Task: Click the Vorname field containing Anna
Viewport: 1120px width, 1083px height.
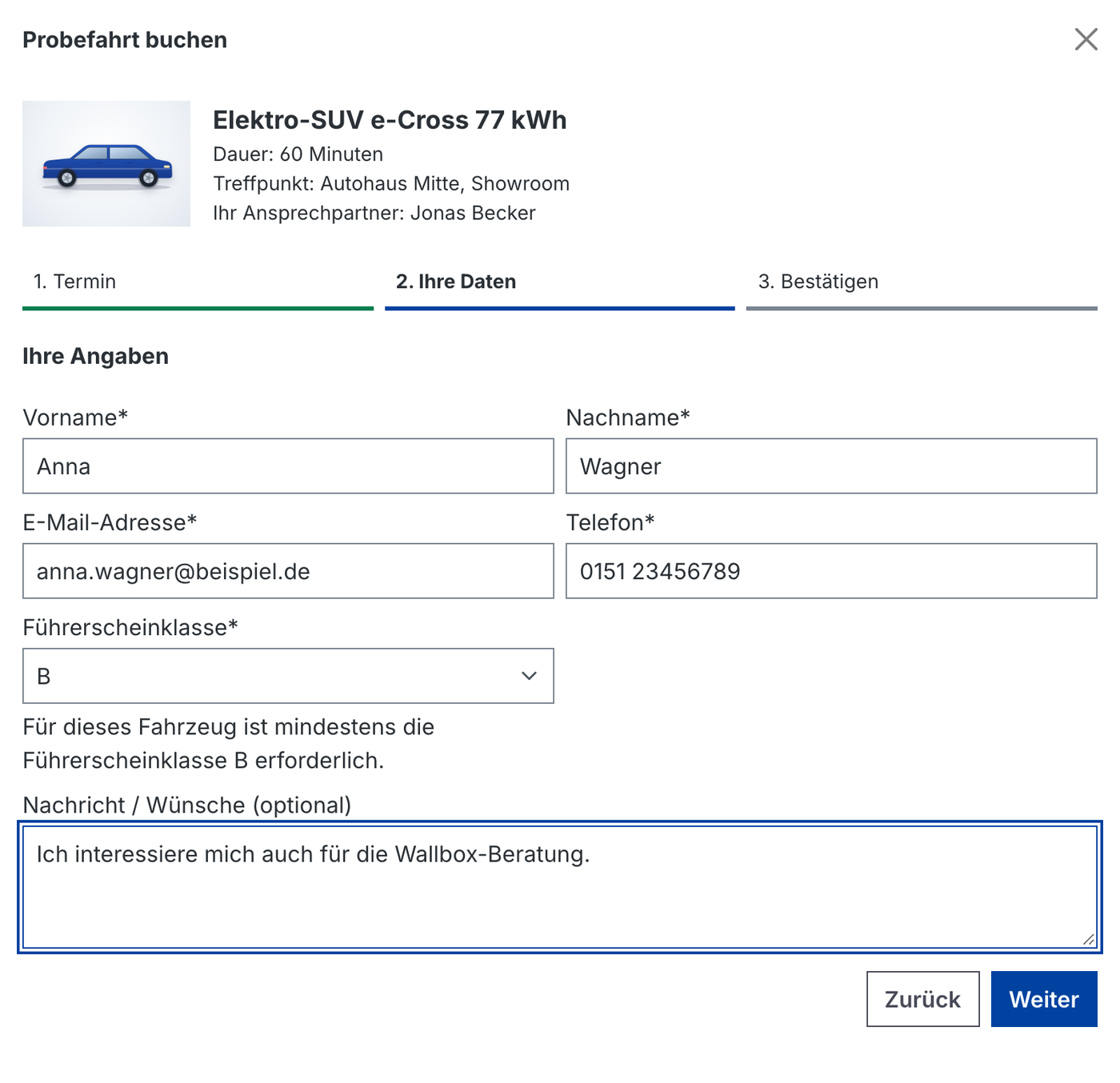Action: click(288, 466)
